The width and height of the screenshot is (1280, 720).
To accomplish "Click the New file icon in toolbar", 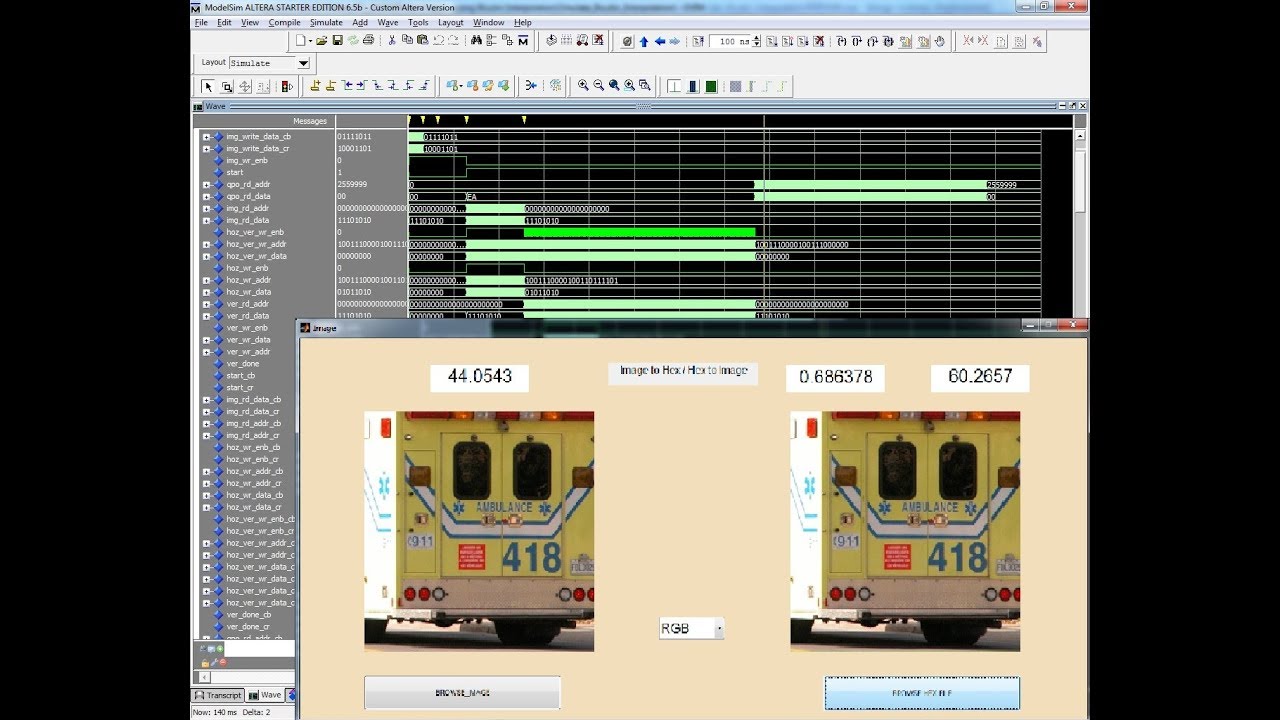I will pos(301,41).
